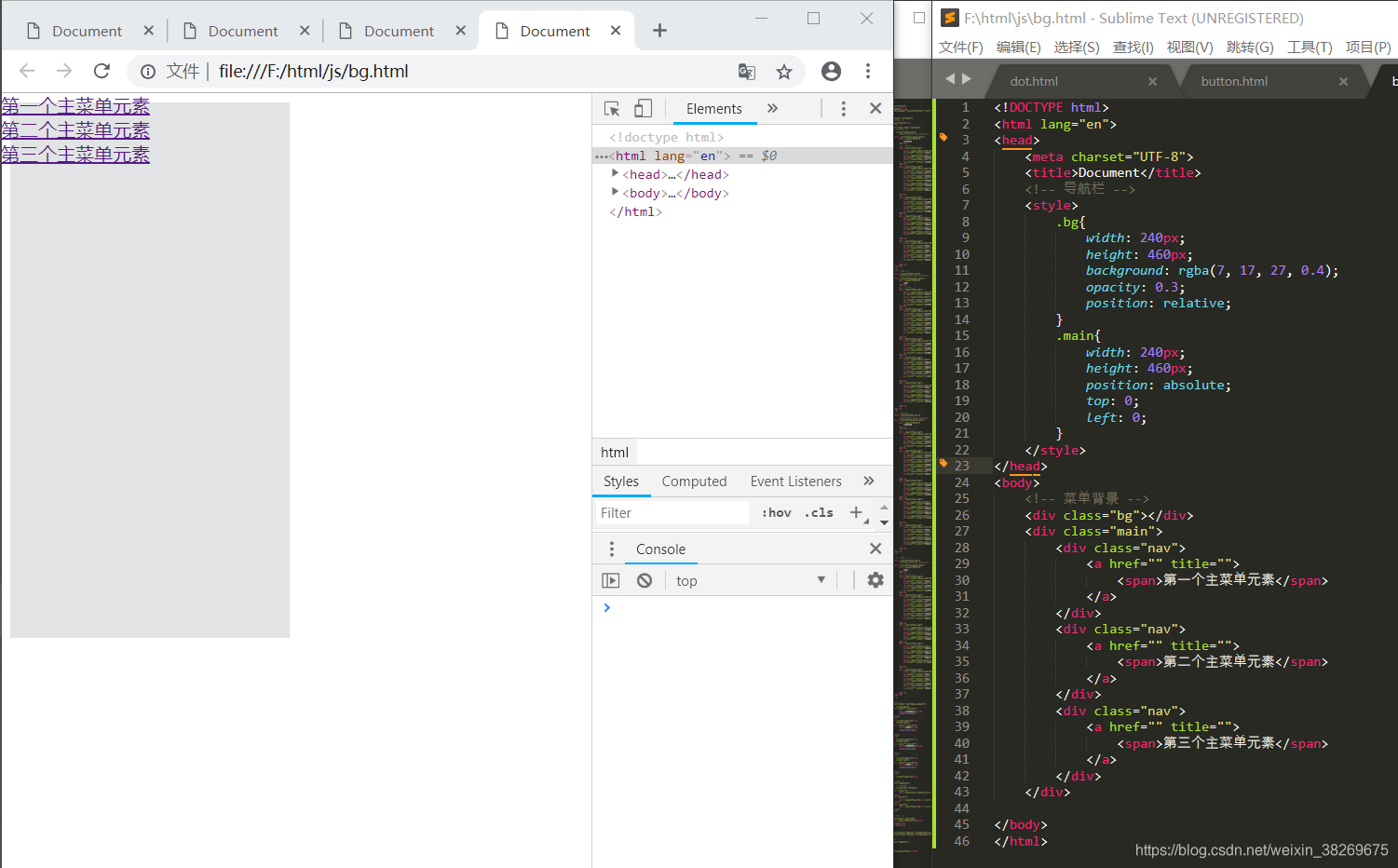Select the Elements tab in DevTools
1398x868 pixels.
tap(714, 109)
